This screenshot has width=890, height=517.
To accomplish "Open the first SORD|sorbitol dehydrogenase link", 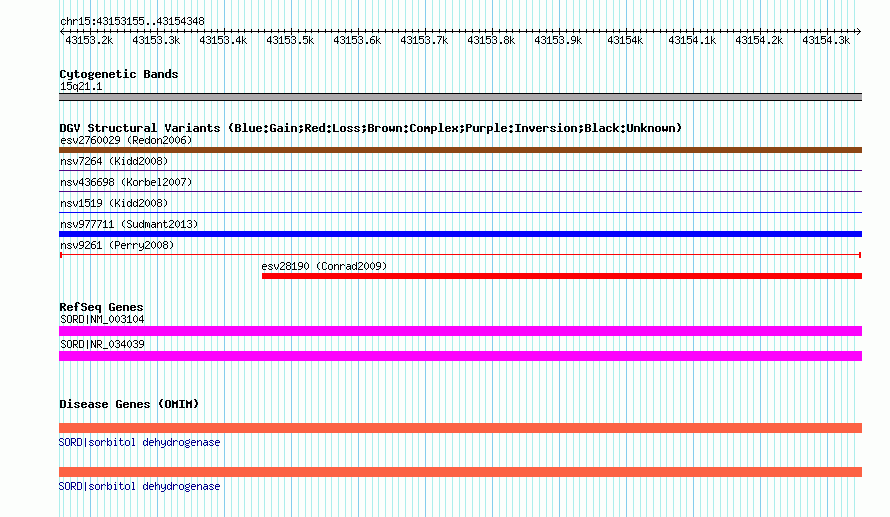I will pyautogui.click(x=139, y=442).
